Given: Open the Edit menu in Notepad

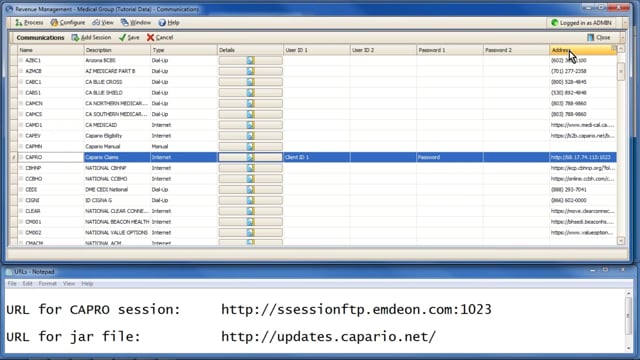Looking at the screenshot, I should click(x=27, y=284).
